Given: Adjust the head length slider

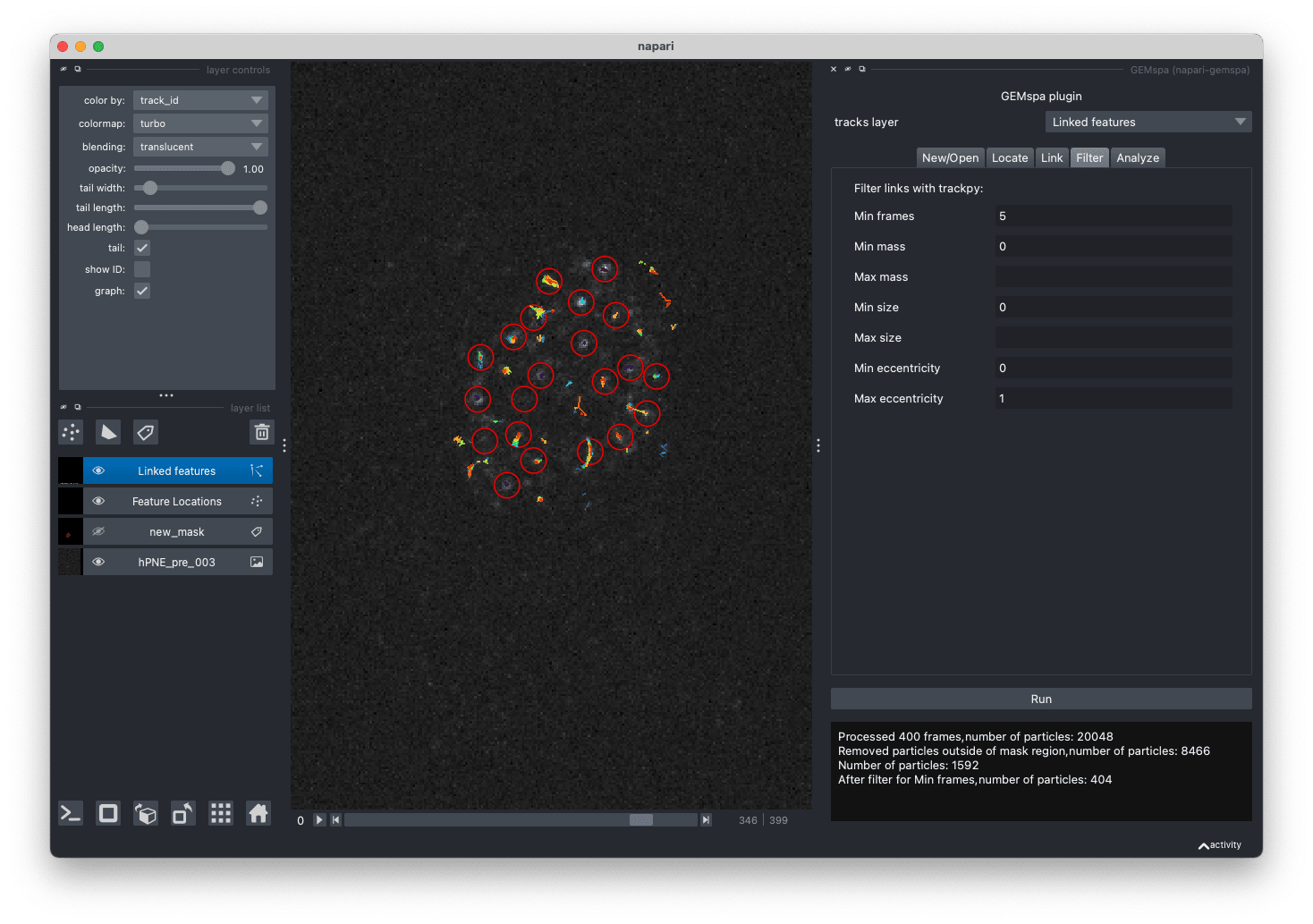Looking at the screenshot, I should [200, 227].
